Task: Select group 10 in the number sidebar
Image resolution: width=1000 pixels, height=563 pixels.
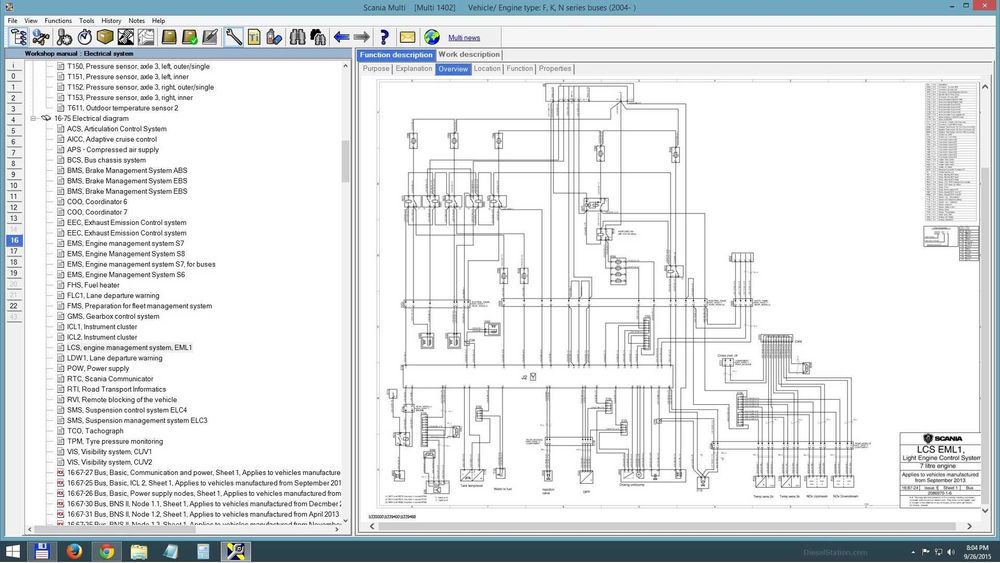Action: (14, 185)
